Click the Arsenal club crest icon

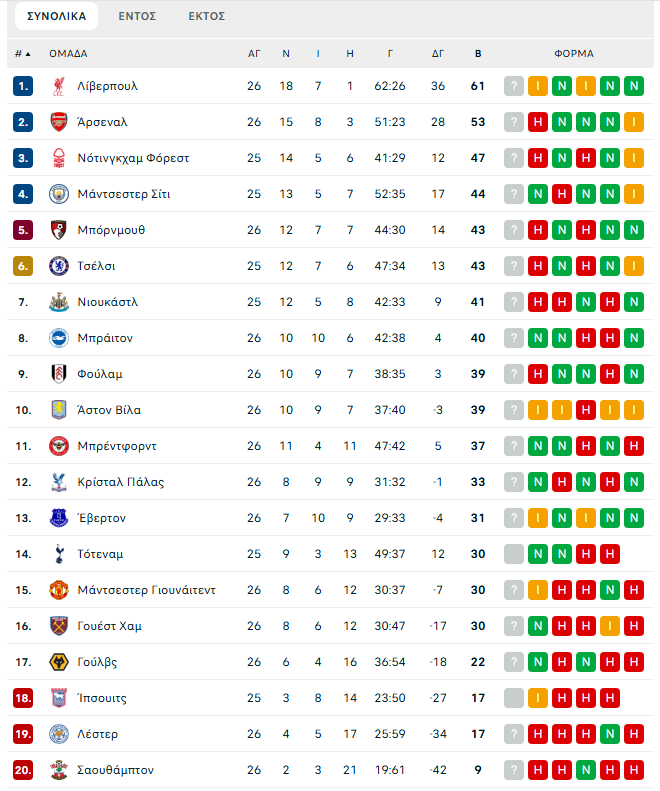tap(59, 122)
